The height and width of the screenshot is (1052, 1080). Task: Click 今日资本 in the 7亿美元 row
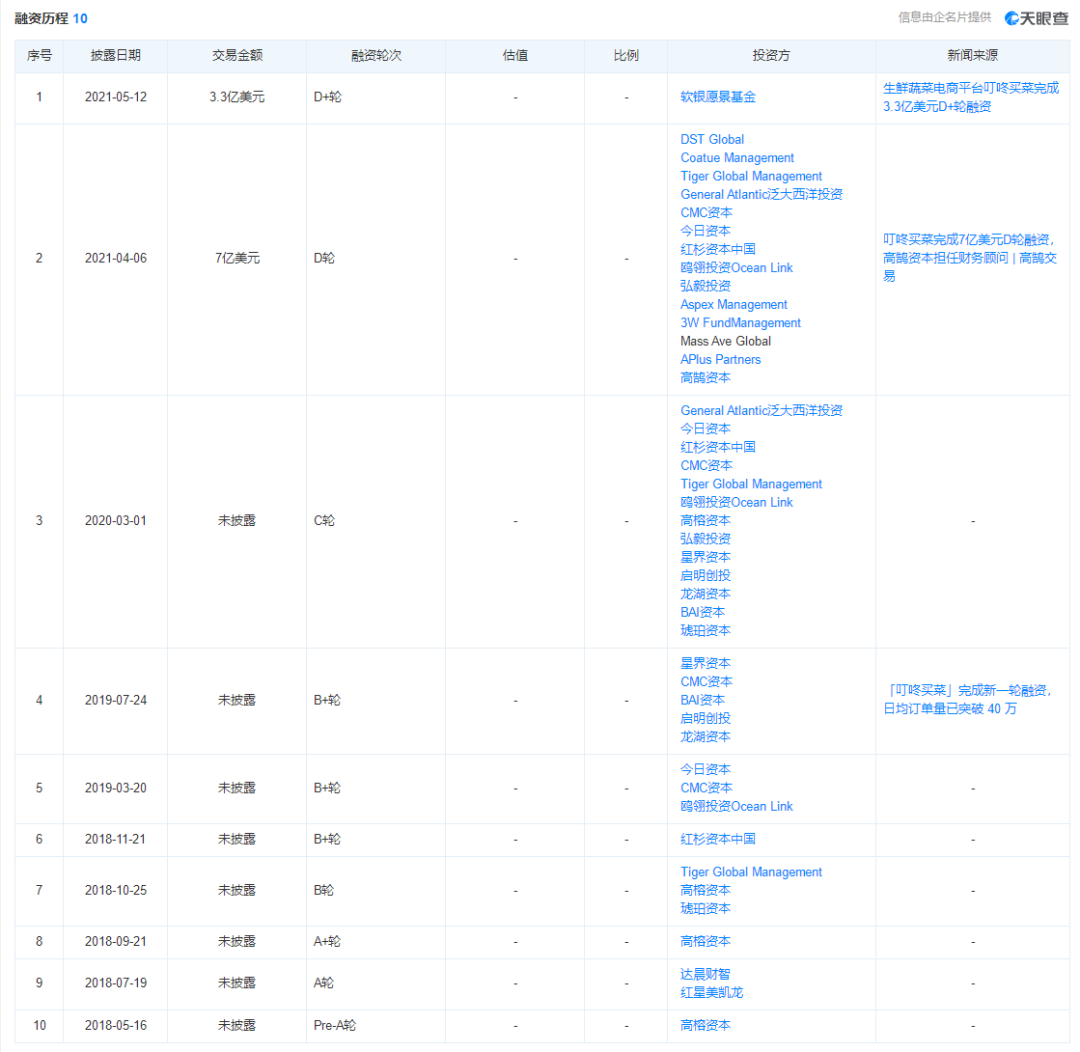pyautogui.click(x=705, y=231)
